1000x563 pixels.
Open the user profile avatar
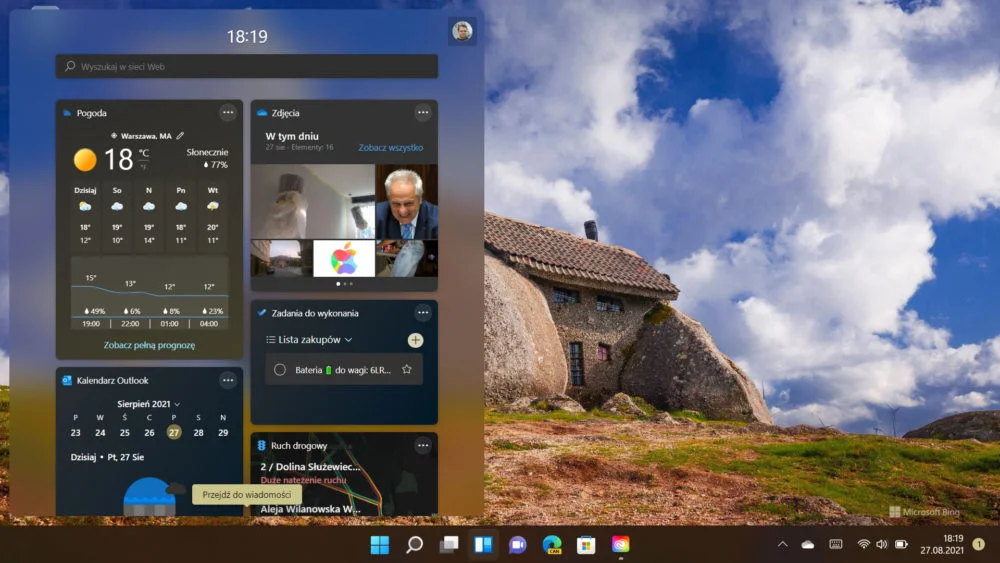pos(462,31)
